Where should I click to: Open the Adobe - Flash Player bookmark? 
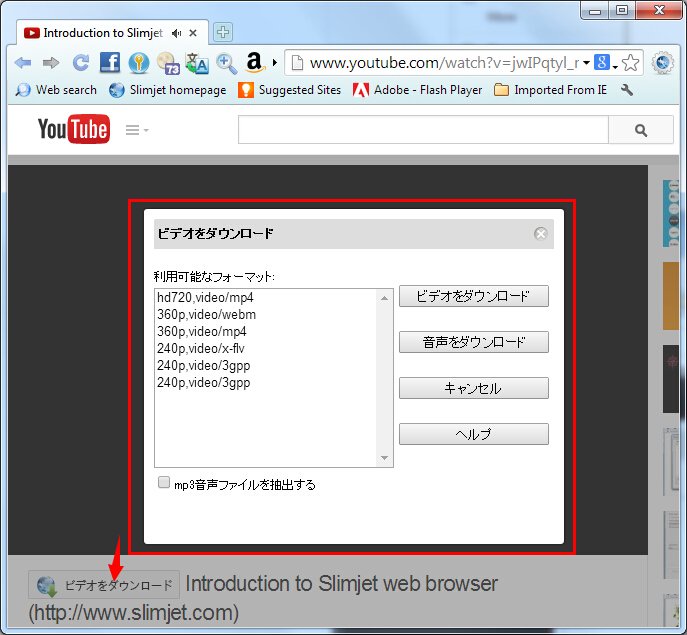click(x=418, y=90)
